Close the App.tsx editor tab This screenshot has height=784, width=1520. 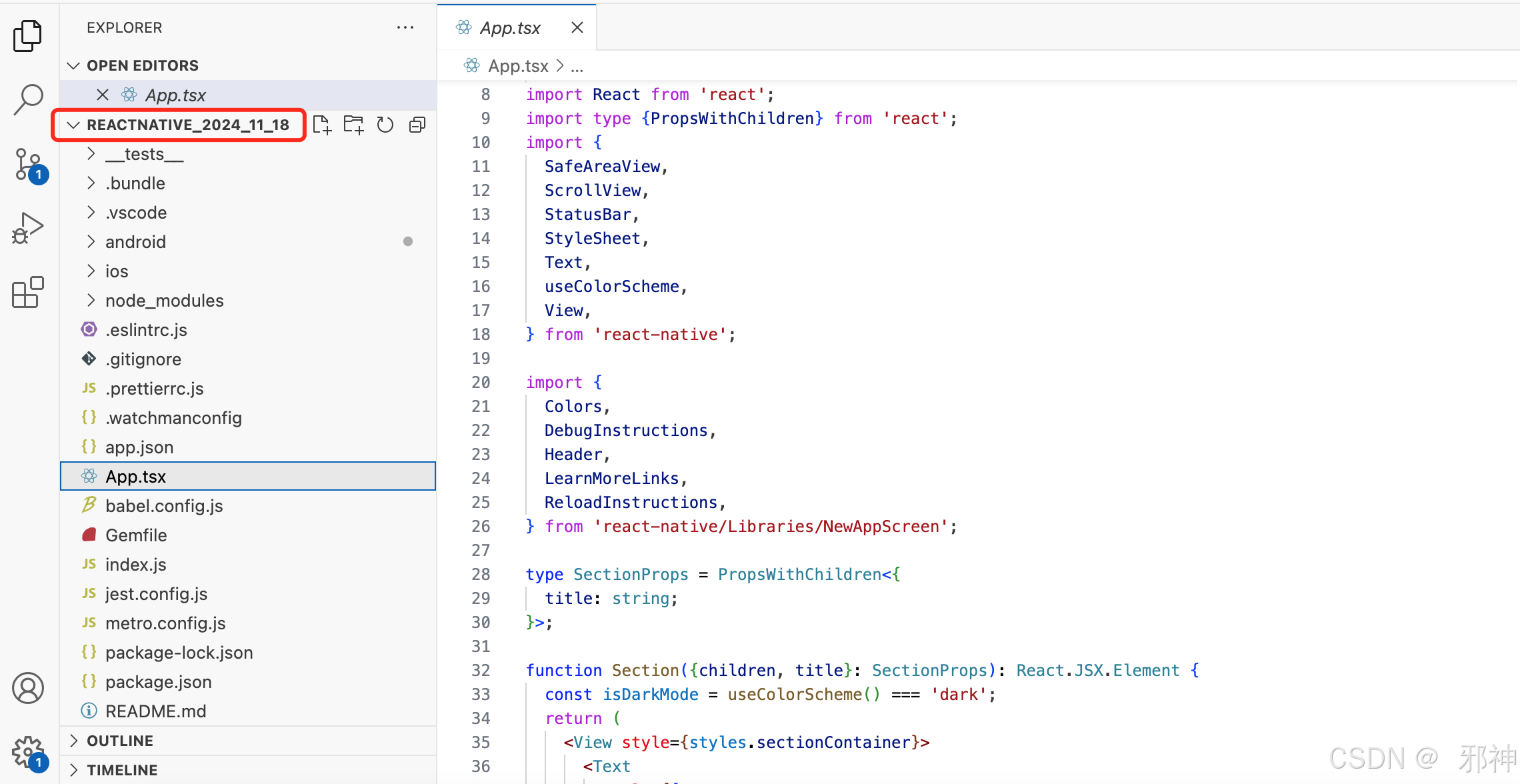click(577, 27)
